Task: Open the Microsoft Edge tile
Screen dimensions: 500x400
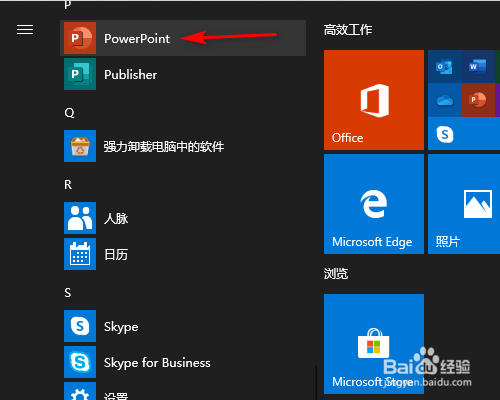Action: pyautogui.click(x=374, y=204)
